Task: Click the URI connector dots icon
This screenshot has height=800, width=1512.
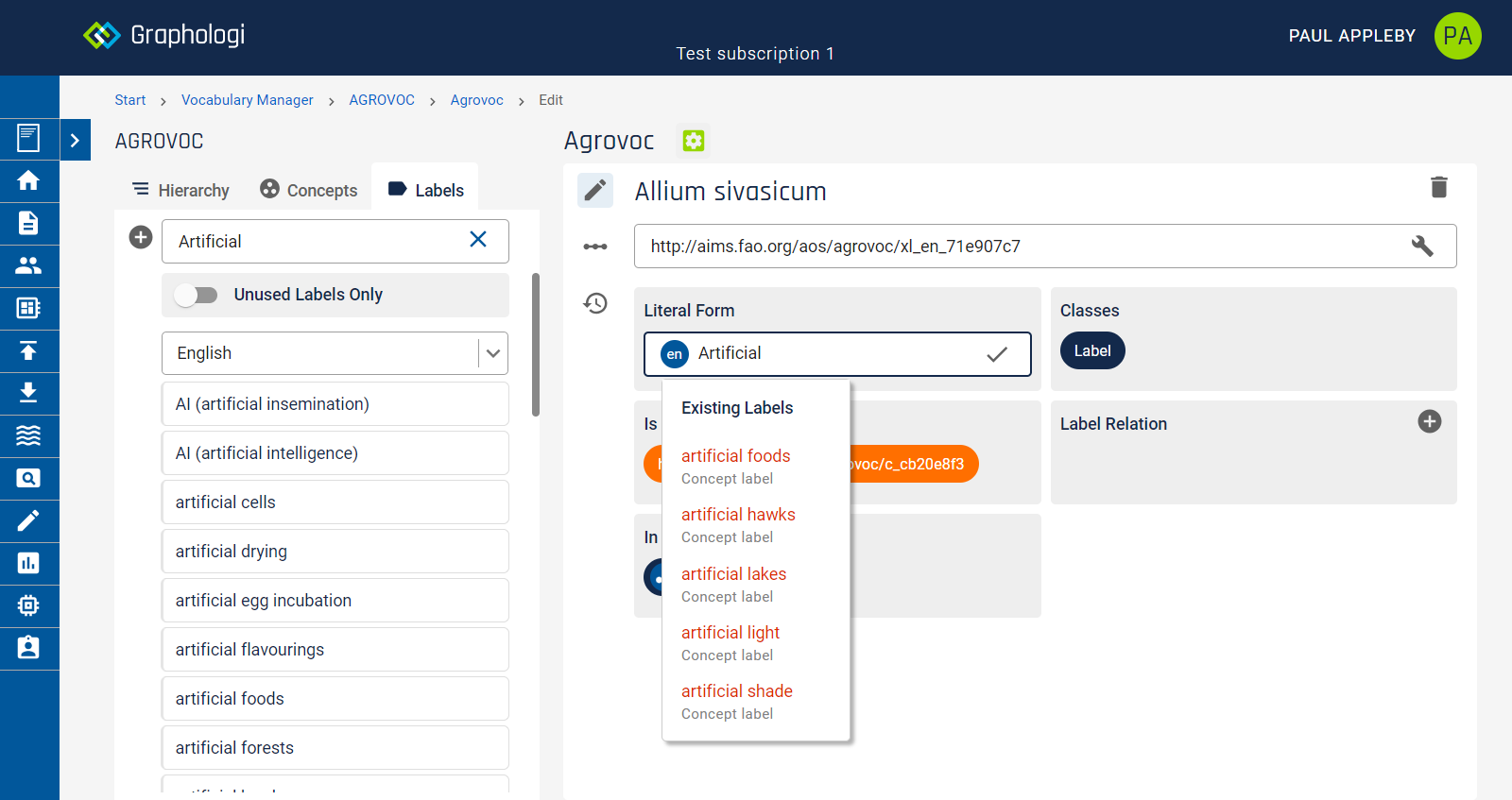Action: [595, 247]
